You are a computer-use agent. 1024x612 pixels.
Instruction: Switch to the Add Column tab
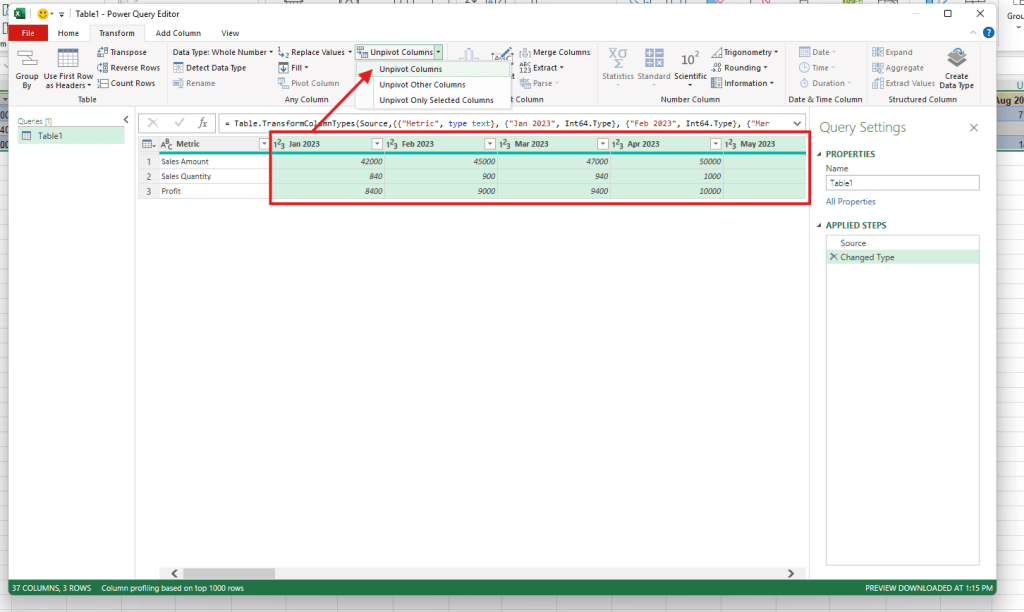tap(178, 33)
